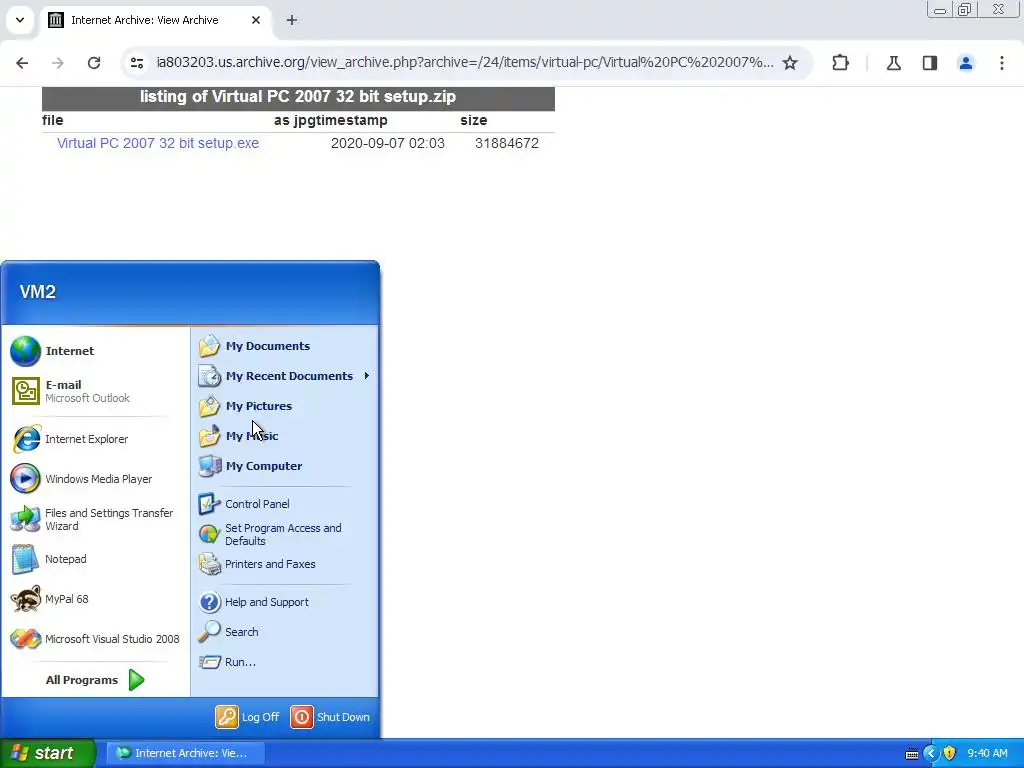Open the Chrome three-dot menu
Image resolution: width=1024 pixels, height=768 pixels.
coord(1002,63)
